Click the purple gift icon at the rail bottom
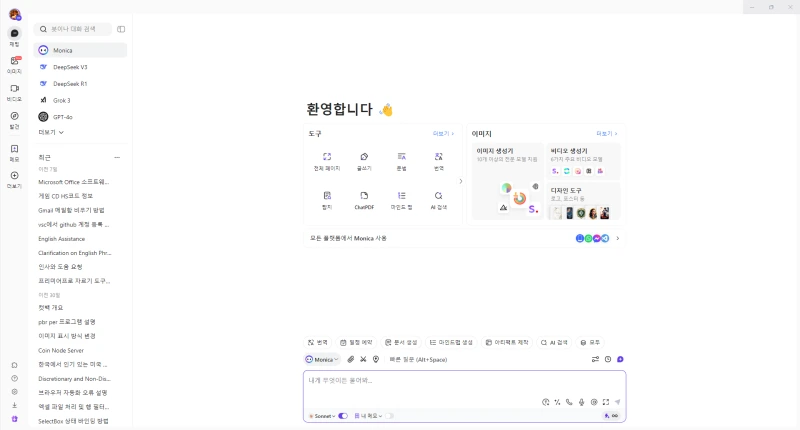The height and width of the screenshot is (430, 800). pyautogui.click(x=14, y=419)
